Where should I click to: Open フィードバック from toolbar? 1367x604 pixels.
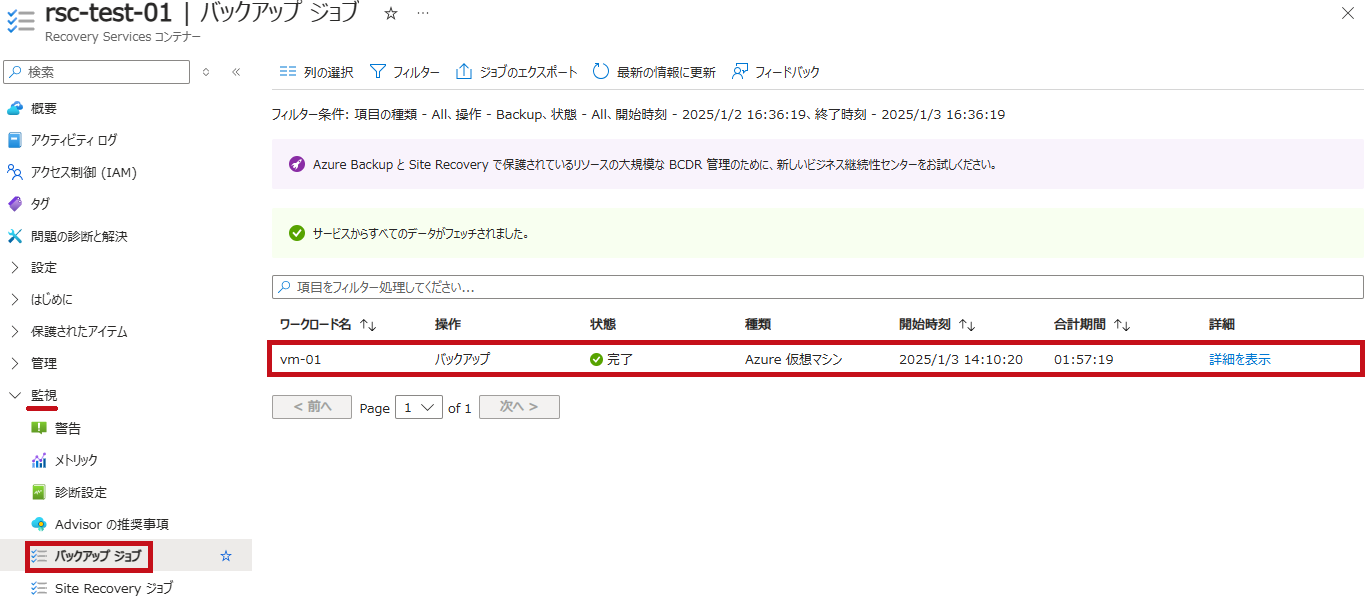[x=776, y=72]
